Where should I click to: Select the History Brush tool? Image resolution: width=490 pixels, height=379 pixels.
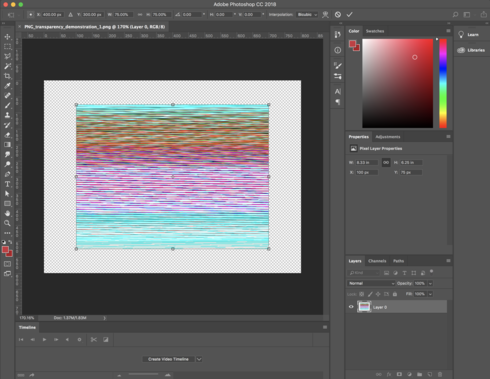(x=7, y=125)
